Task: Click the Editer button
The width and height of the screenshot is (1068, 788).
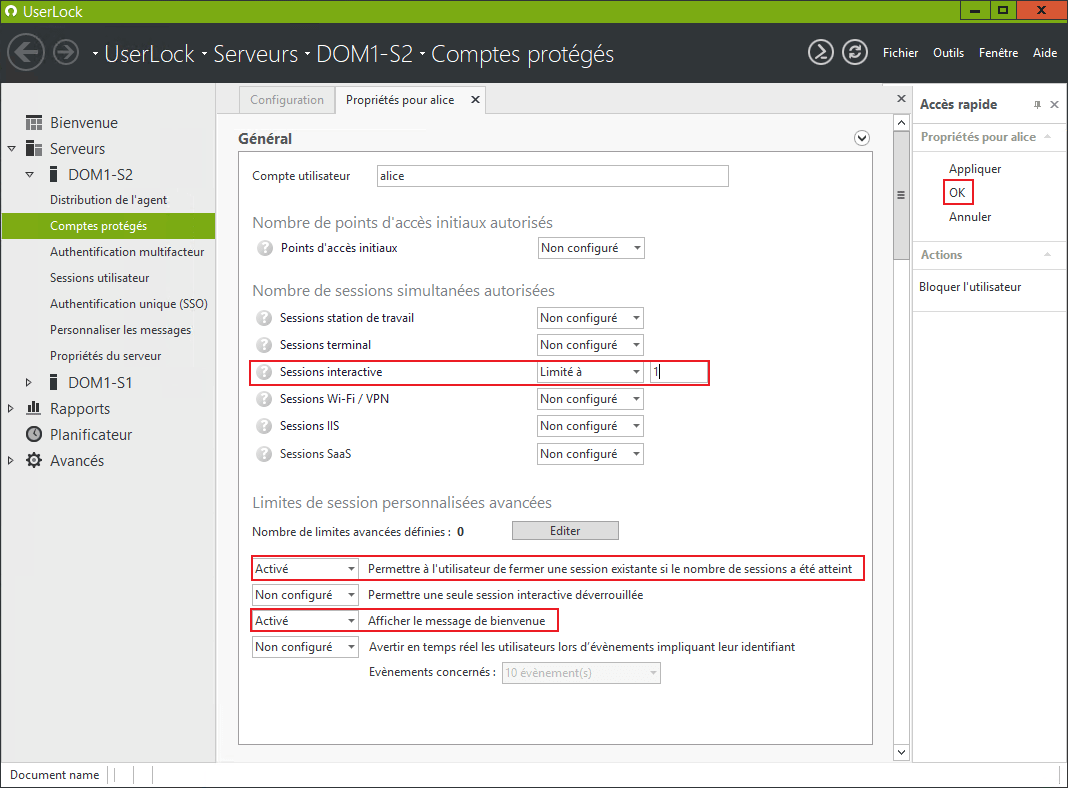Action: click(x=565, y=531)
